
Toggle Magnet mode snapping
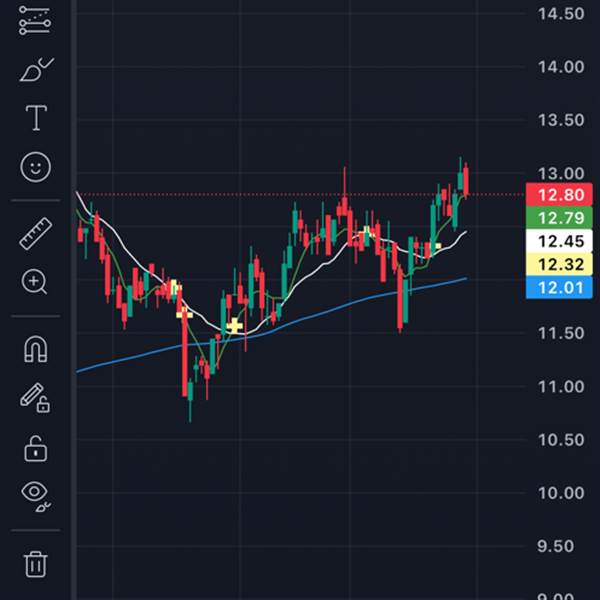point(36,349)
